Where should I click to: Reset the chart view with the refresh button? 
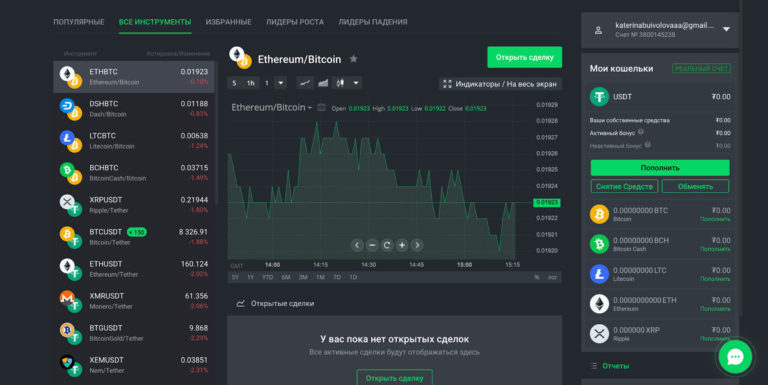click(387, 245)
